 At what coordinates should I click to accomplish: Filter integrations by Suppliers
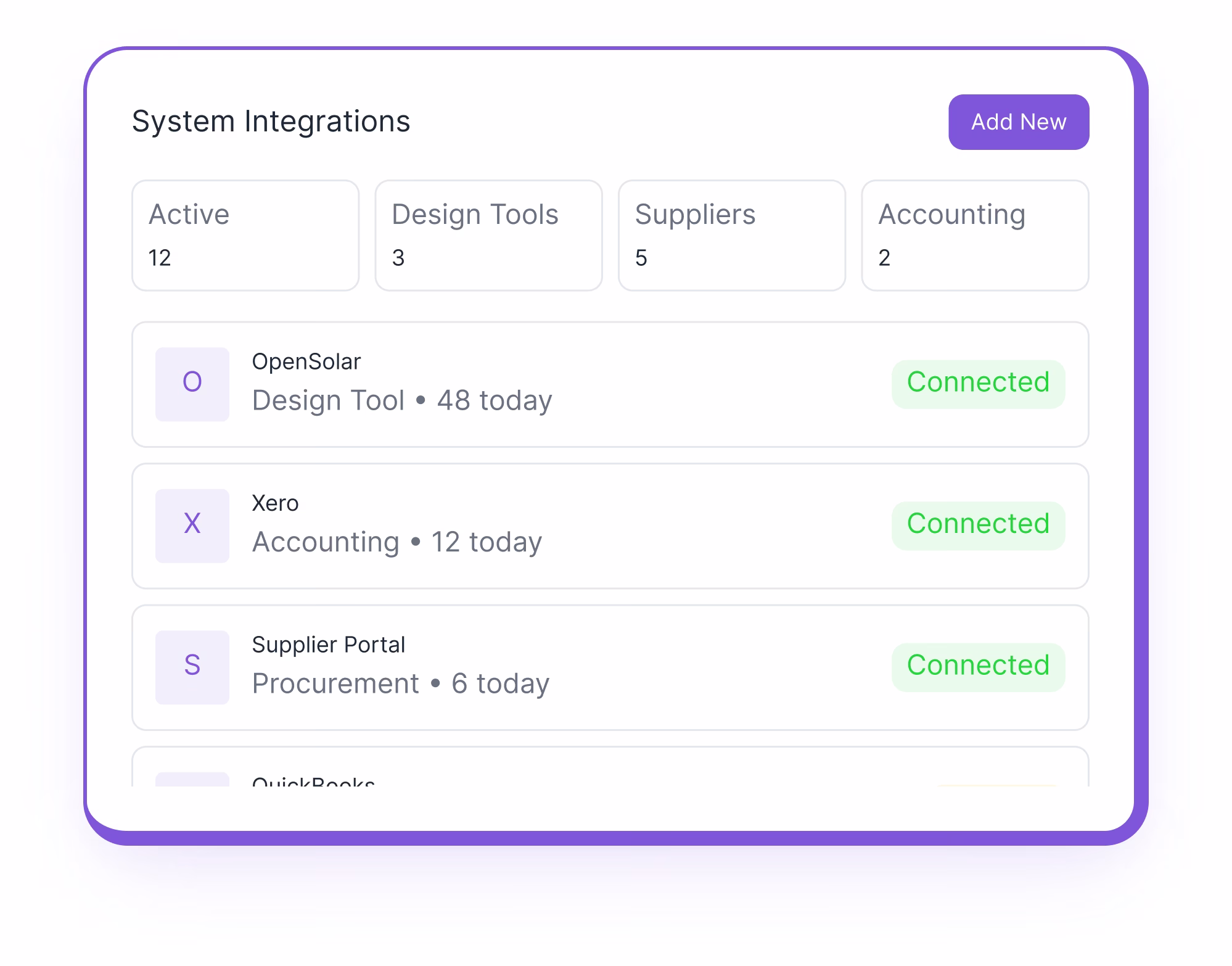[x=731, y=235]
